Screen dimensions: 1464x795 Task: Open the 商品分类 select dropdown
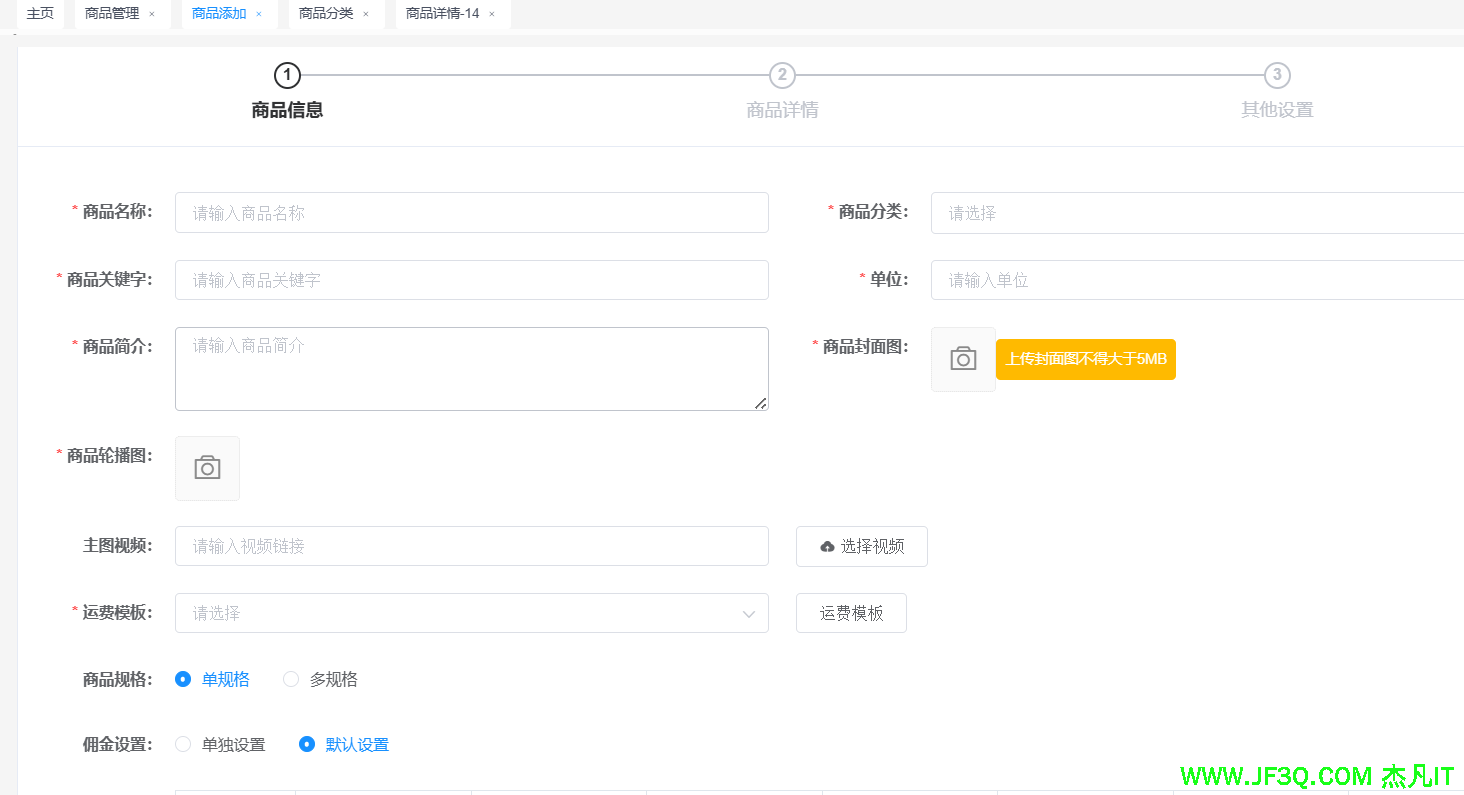[x=1196, y=213]
